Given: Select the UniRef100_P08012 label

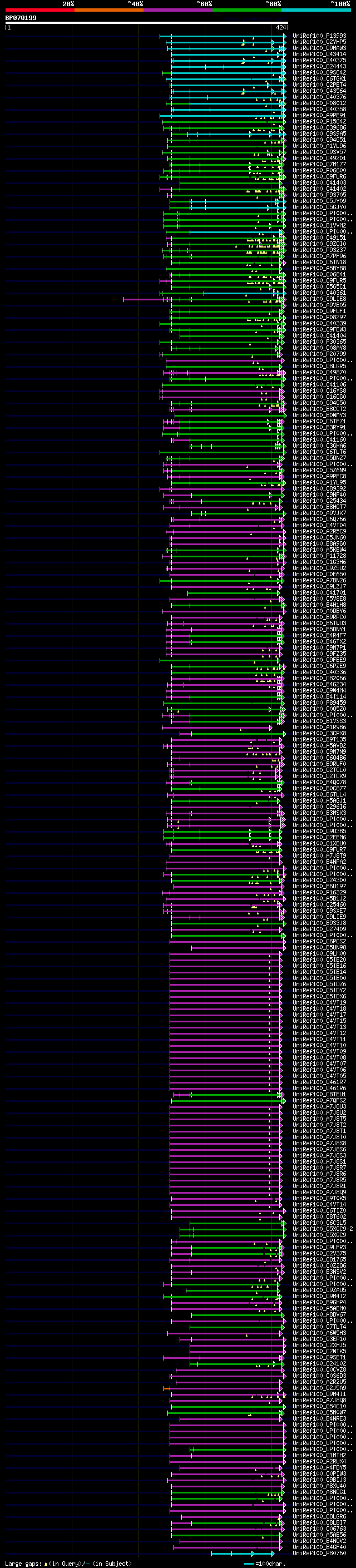Looking at the screenshot, I should point(319,103).
